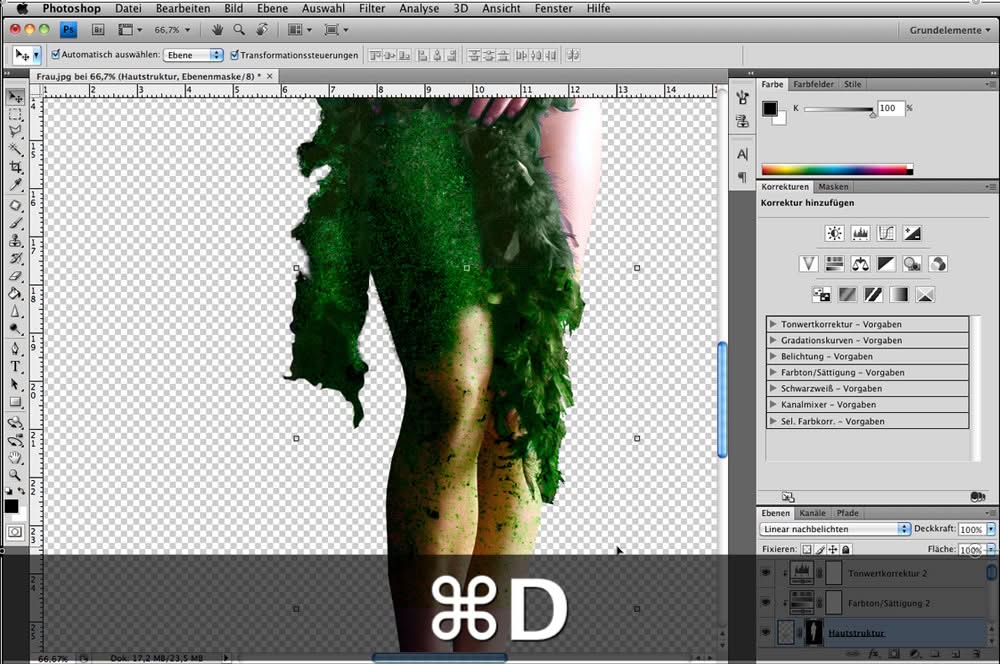Select the Brush tool

[x=15, y=223]
